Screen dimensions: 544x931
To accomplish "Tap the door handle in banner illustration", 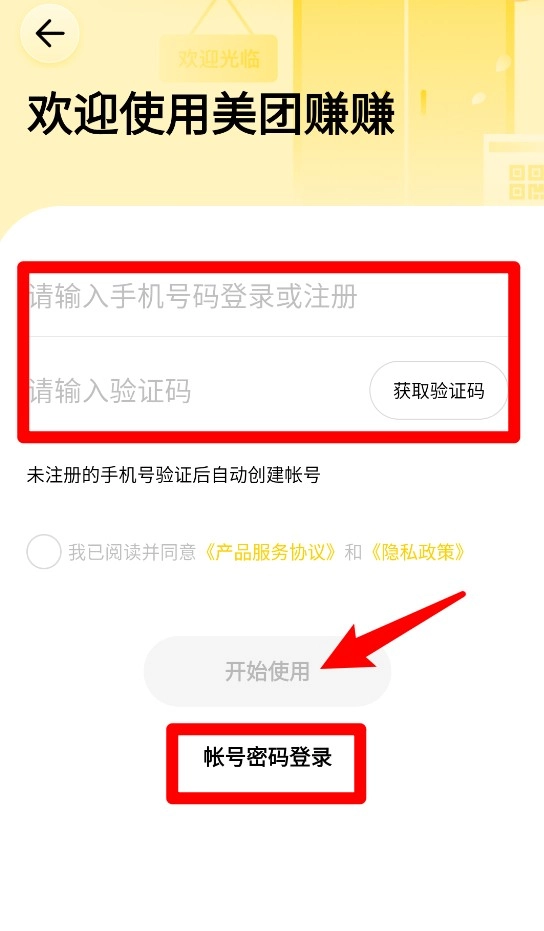I will point(424,100).
